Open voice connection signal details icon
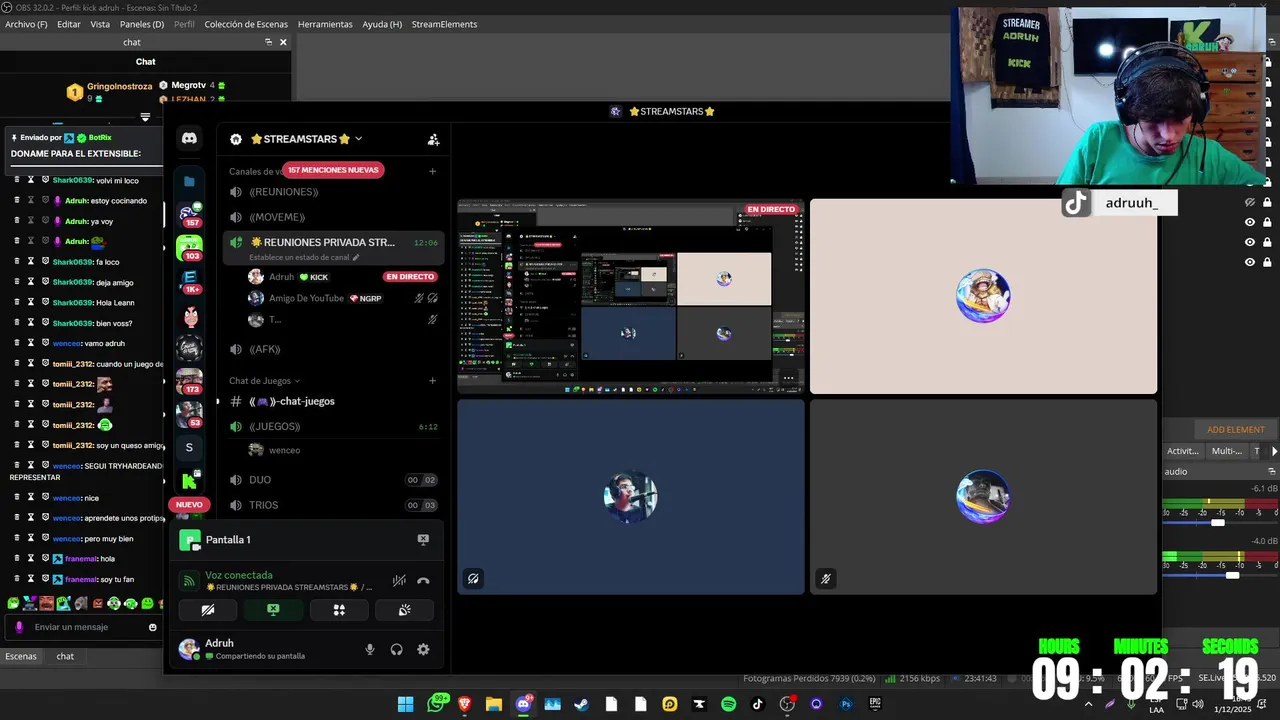 click(x=189, y=581)
